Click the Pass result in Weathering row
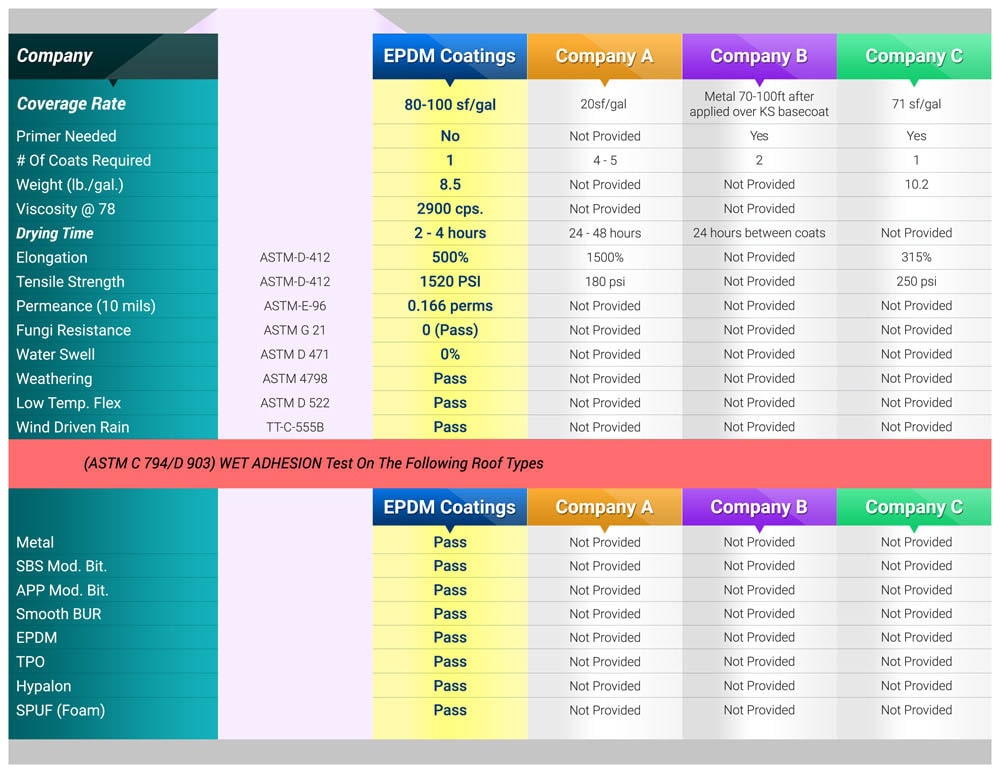Viewport: 1000px width, 773px height. [450, 379]
